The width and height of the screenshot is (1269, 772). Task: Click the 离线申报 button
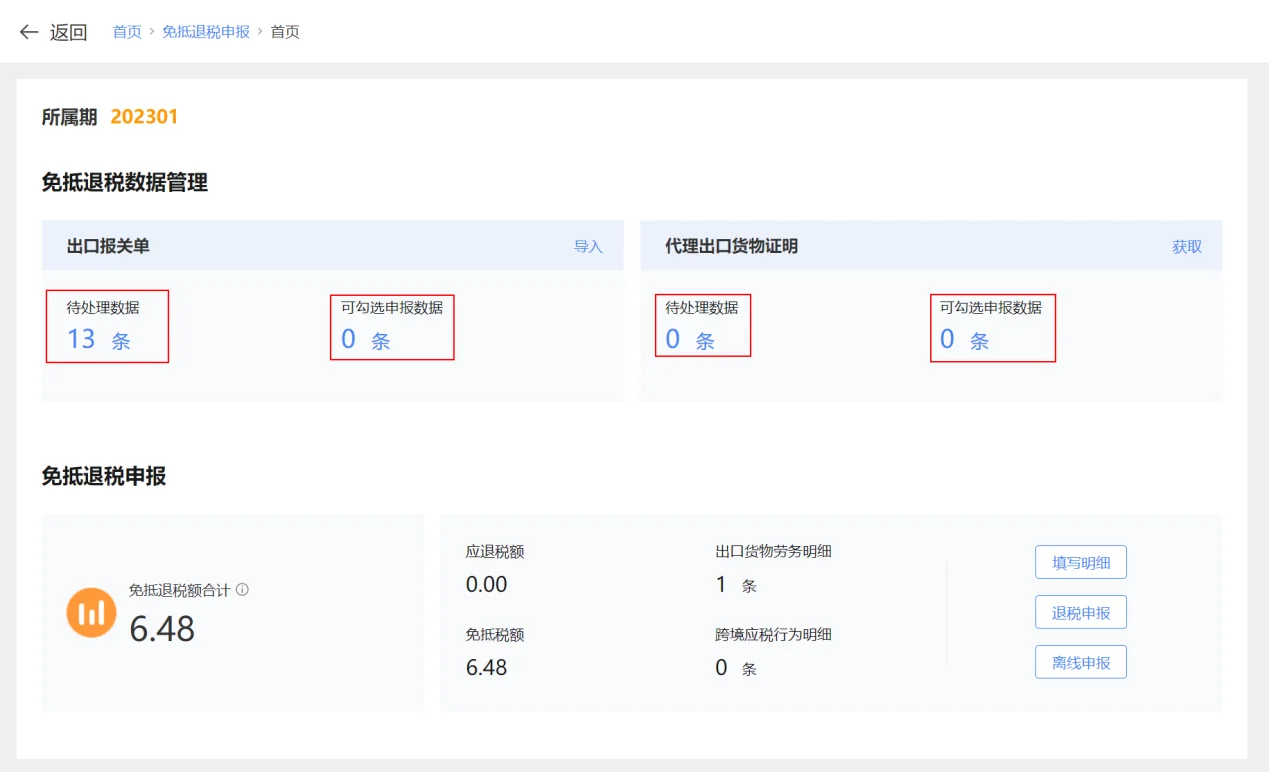click(x=1080, y=661)
